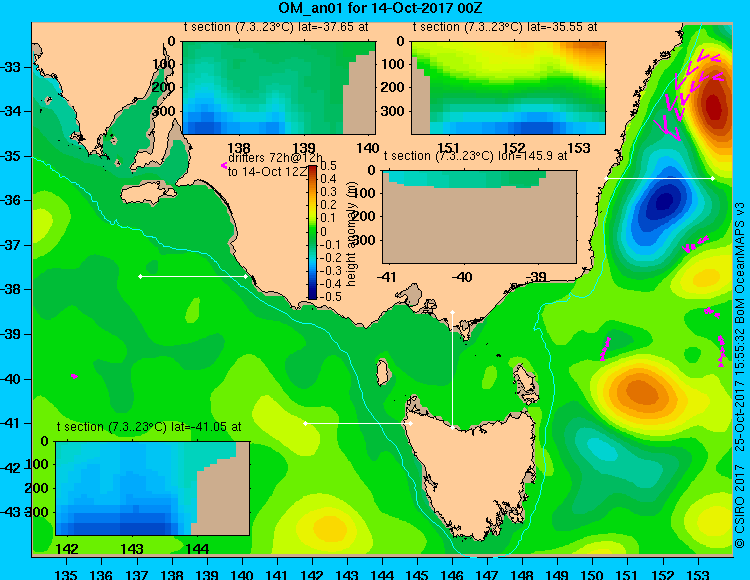The image size is (750, 580).
Task: Click the 'to 14-Oct 12Z' legend text
Action: [267, 172]
